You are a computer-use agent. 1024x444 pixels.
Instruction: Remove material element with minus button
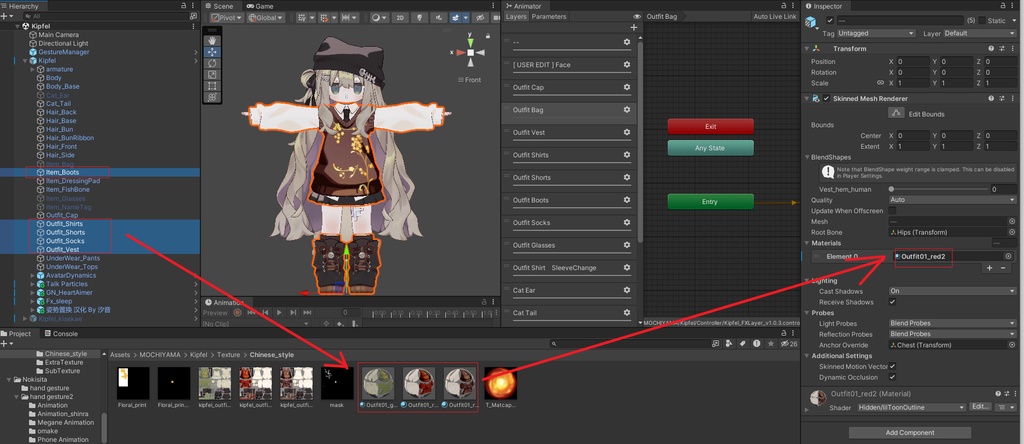tap(1004, 268)
